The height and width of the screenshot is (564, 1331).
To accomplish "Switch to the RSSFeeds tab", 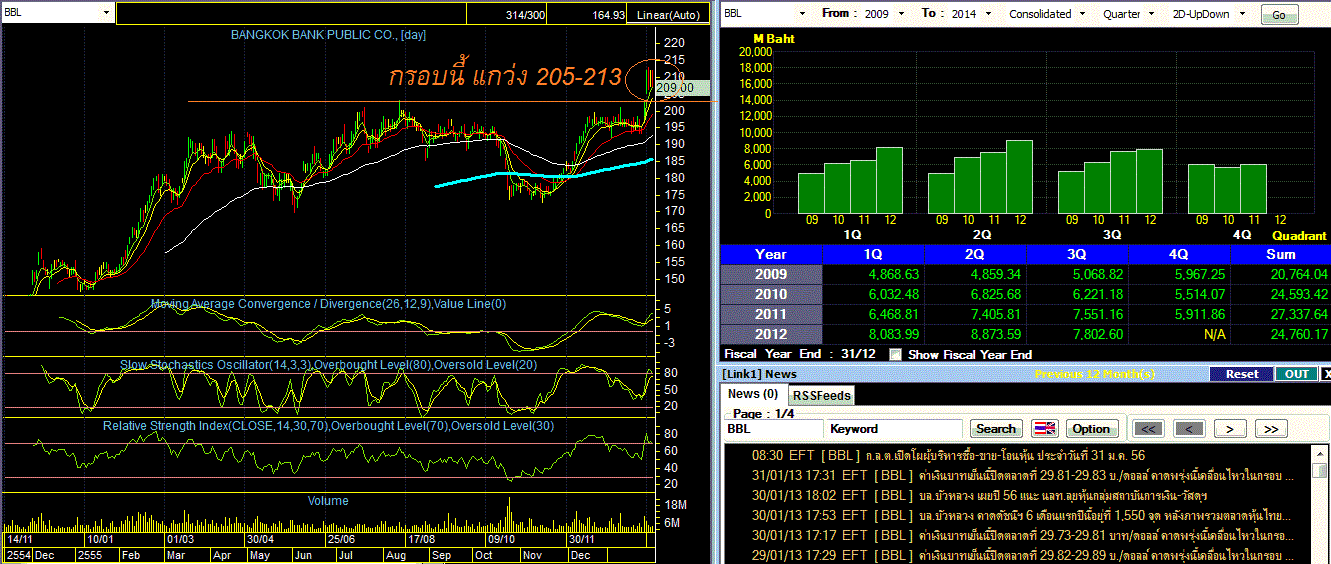I will (x=821, y=395).
